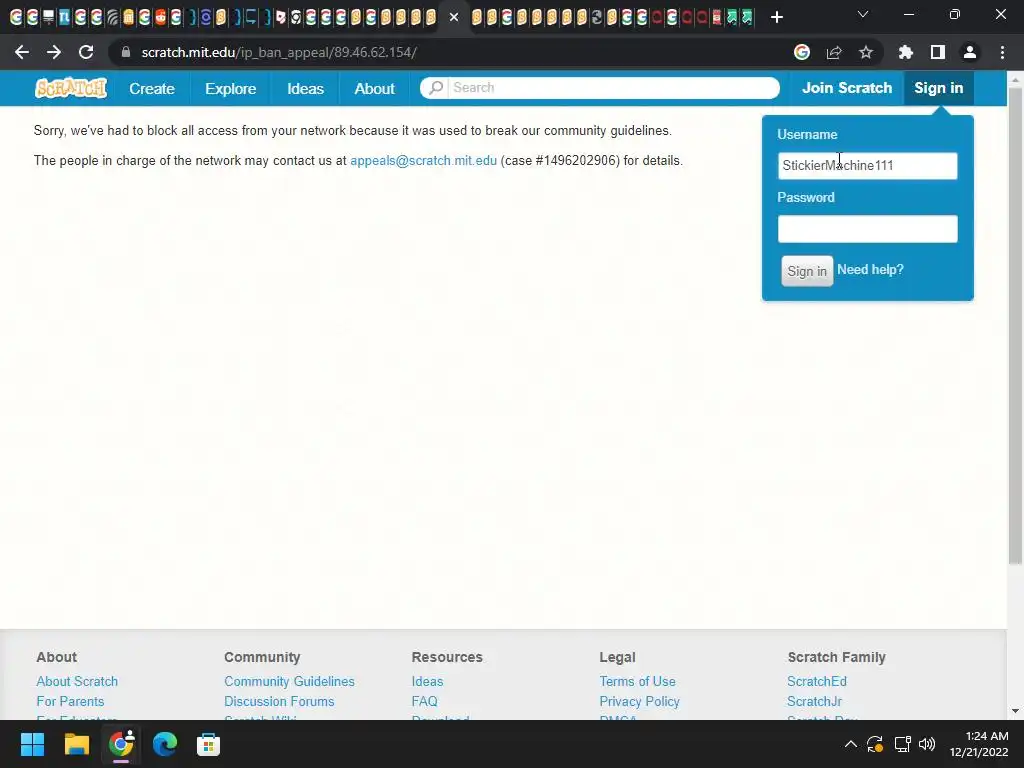This screenshot has width=1024, height=768.
Task: Reload the page
Action: [86, 52]
